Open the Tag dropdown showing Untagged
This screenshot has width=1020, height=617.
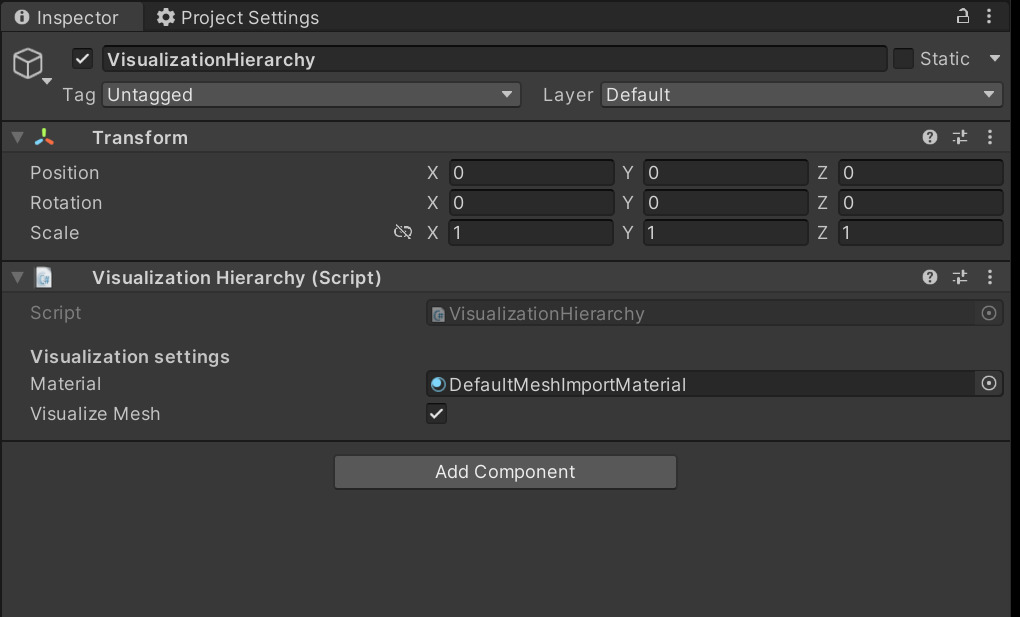311,95
